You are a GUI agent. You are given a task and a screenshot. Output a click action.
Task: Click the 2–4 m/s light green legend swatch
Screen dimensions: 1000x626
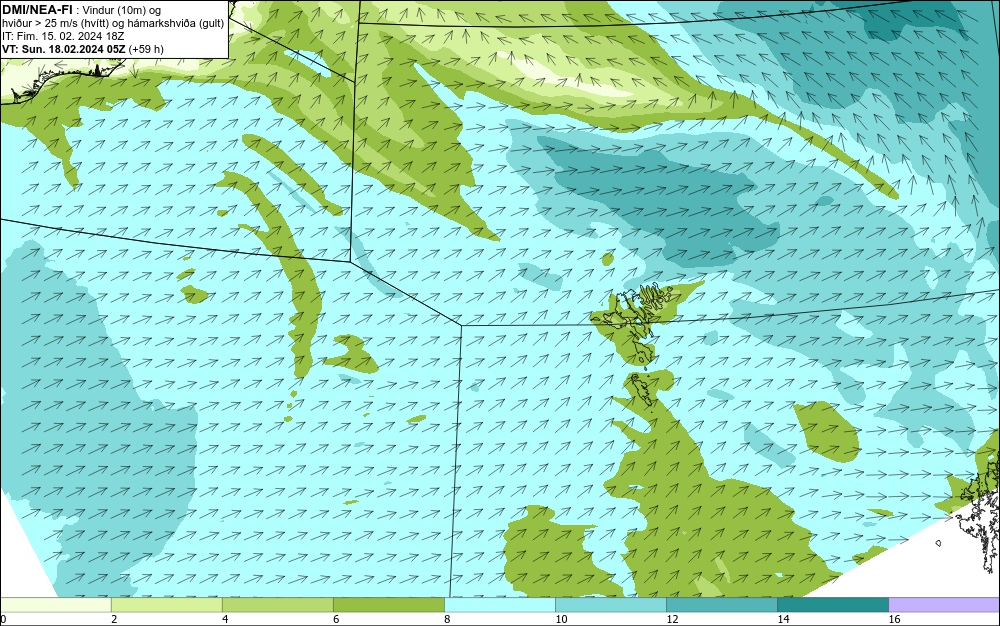coord(166,605)
